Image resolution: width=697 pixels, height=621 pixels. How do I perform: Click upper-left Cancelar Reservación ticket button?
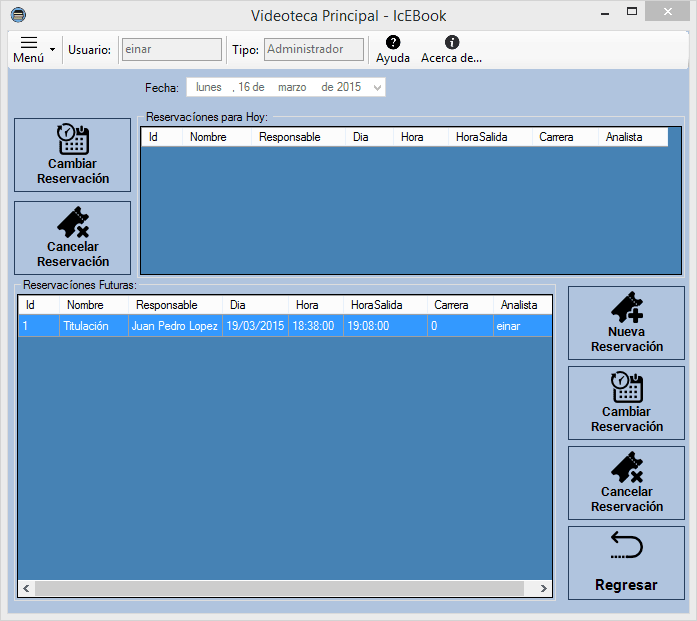tap(72, 238)
